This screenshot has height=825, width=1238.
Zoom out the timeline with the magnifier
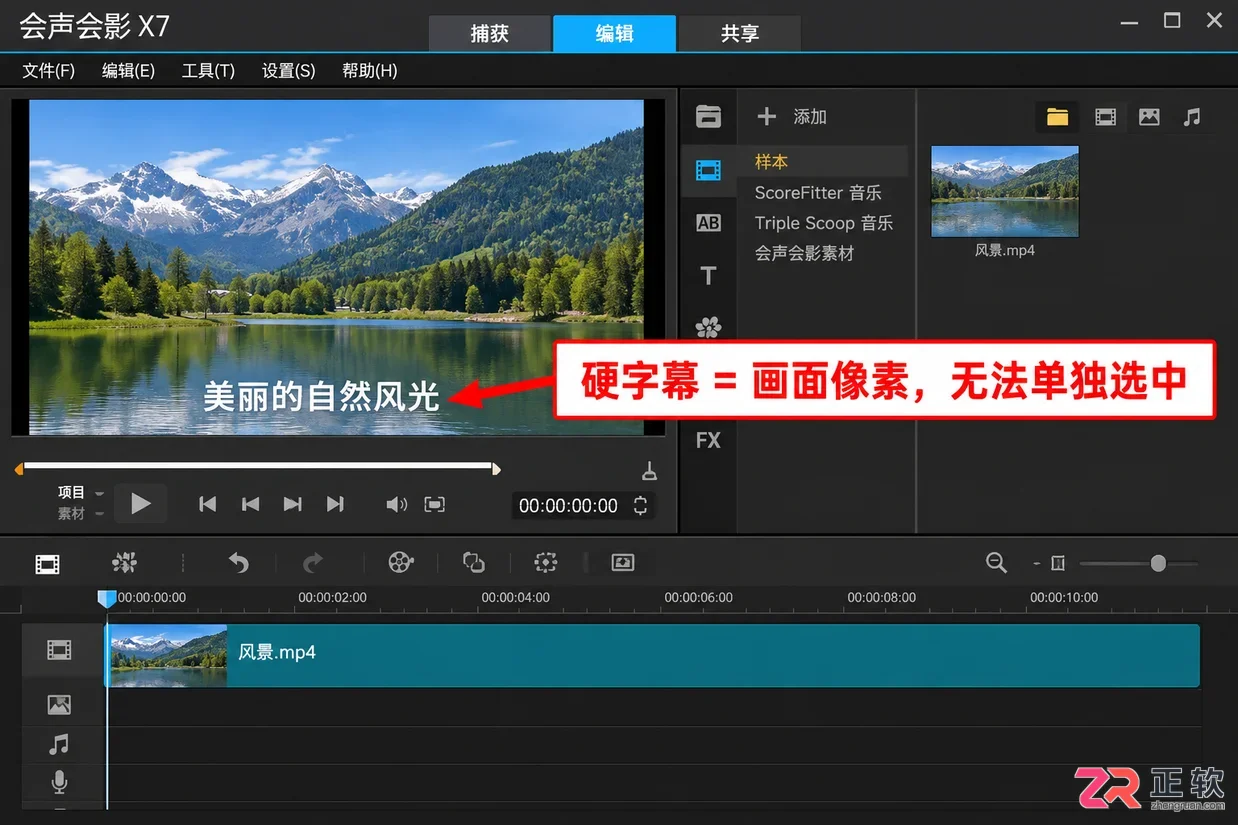pos(996,563)
